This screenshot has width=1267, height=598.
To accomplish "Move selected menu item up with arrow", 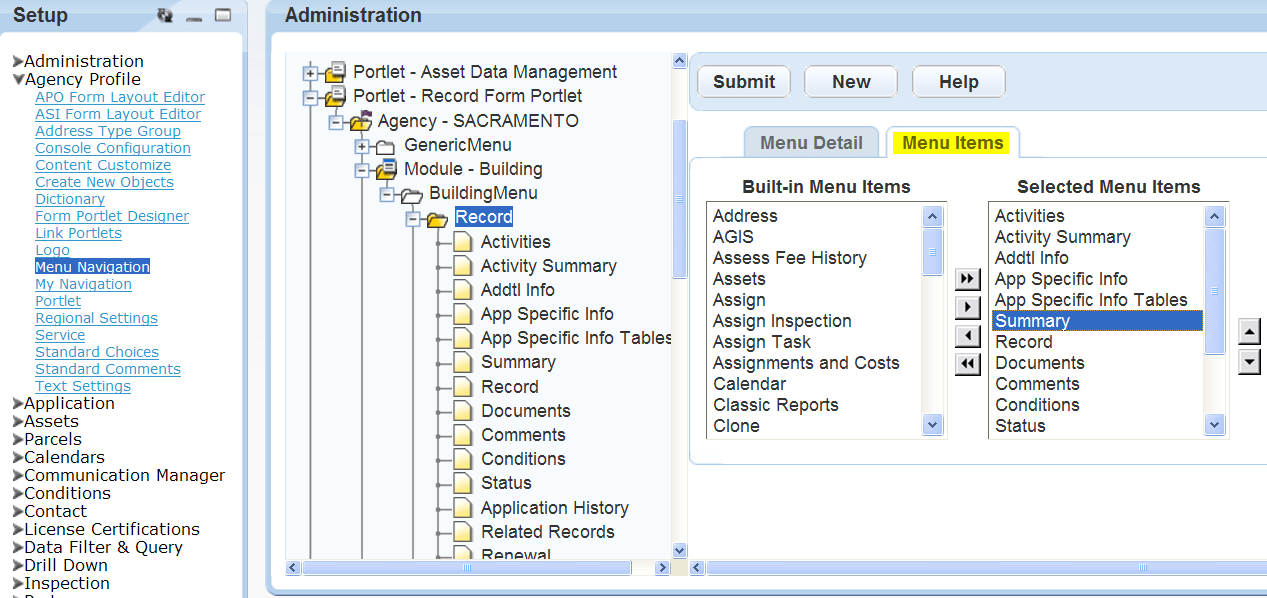I will tap(1249, 332).
